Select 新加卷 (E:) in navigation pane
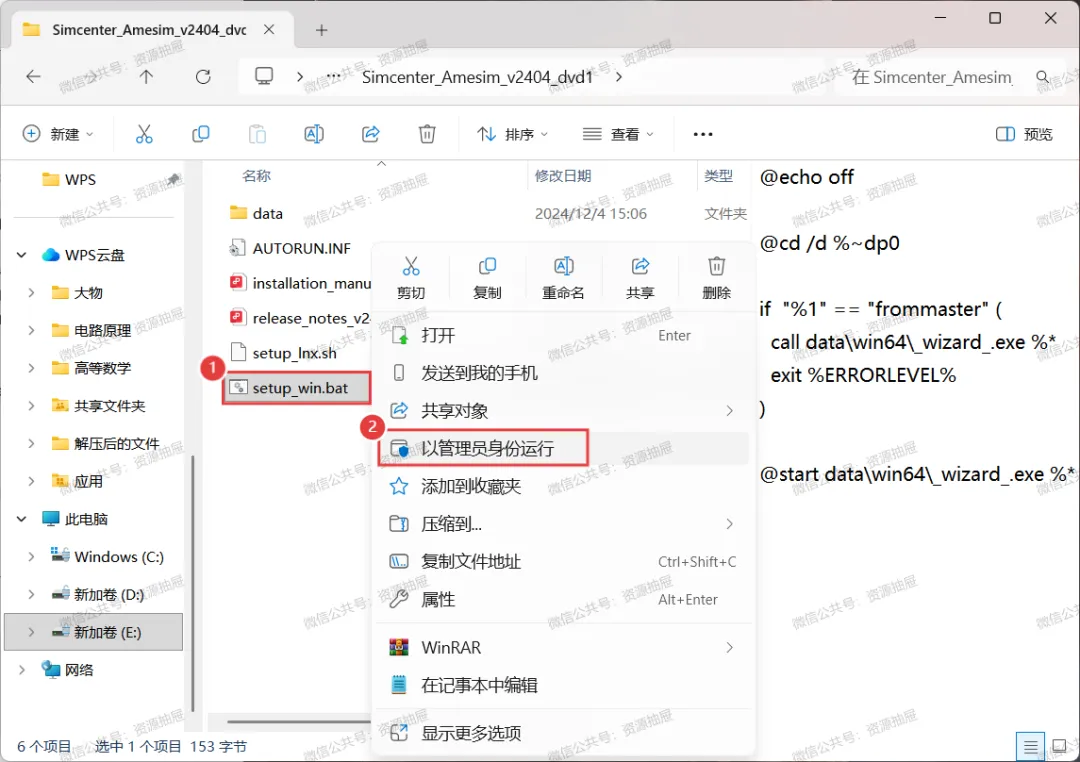 click(94, 632)
